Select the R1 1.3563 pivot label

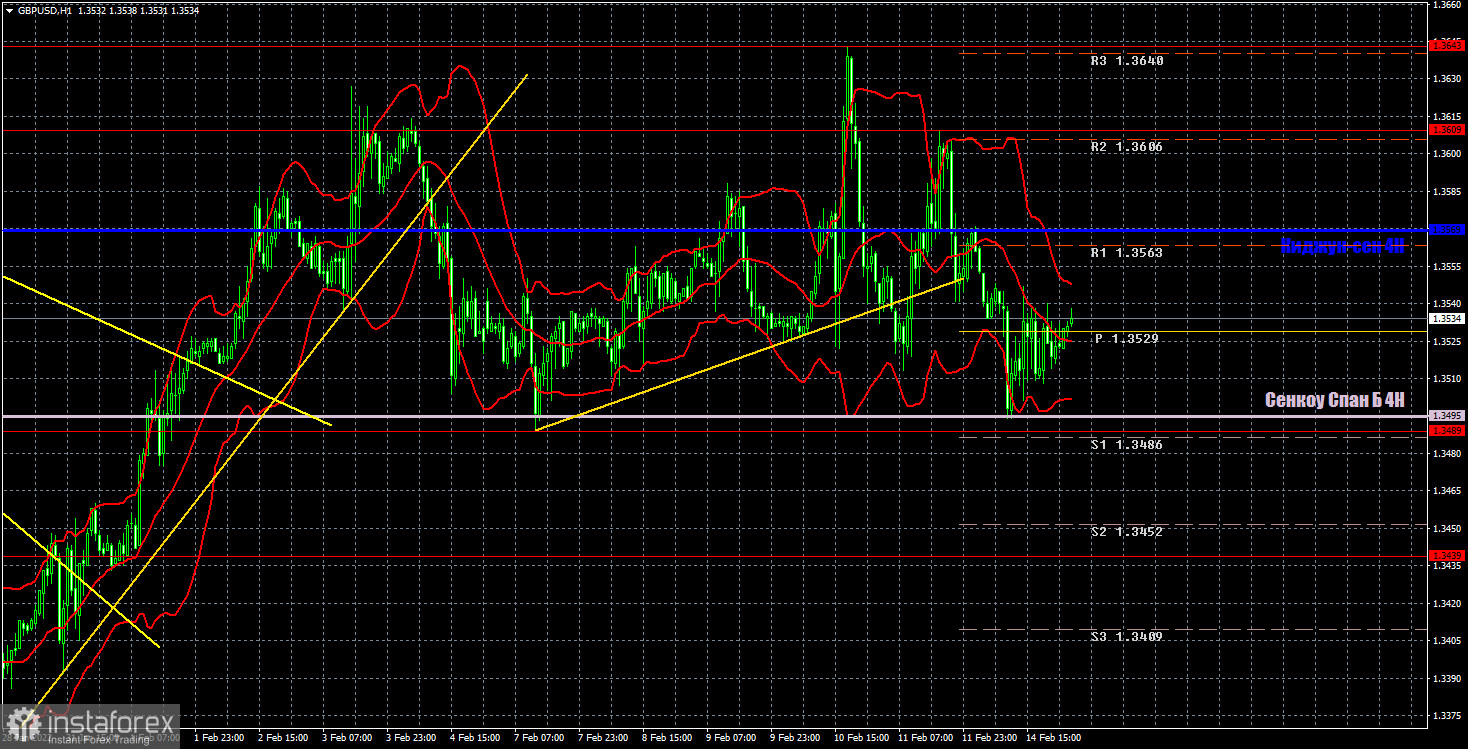(1127, 253)
